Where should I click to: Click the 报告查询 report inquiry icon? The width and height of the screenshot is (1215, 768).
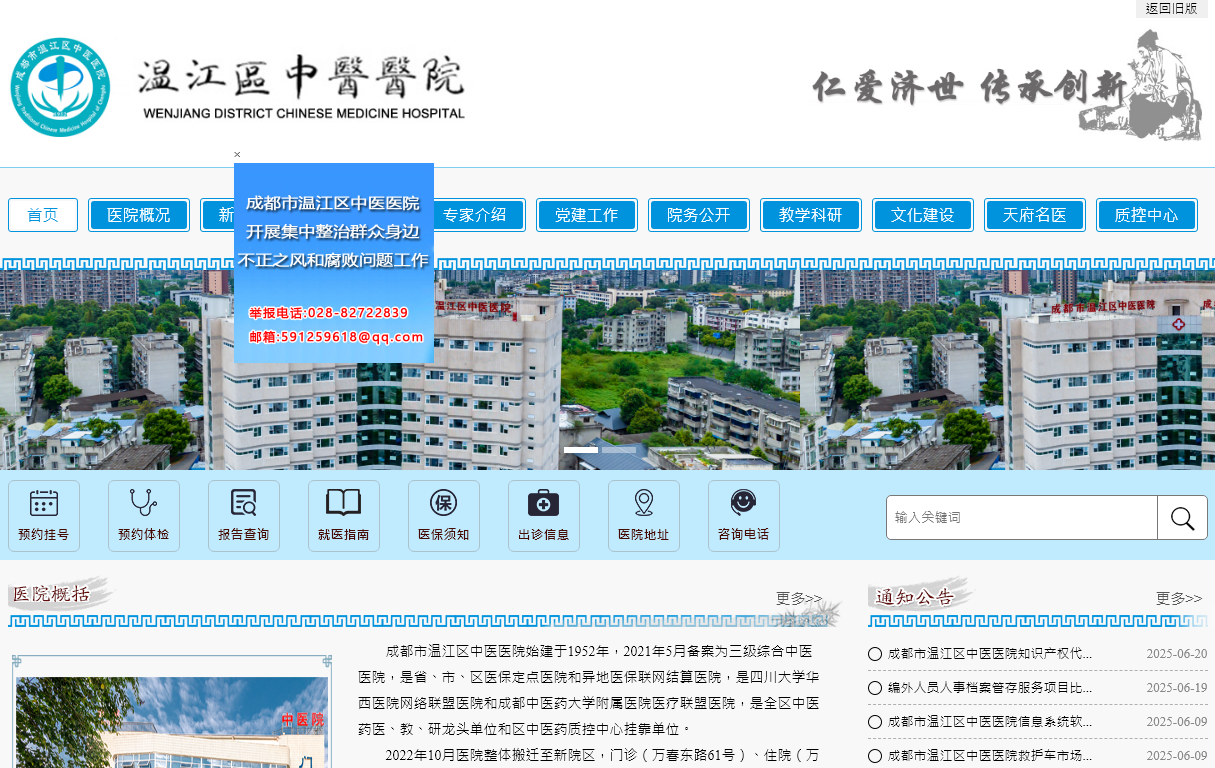(243, 515)
